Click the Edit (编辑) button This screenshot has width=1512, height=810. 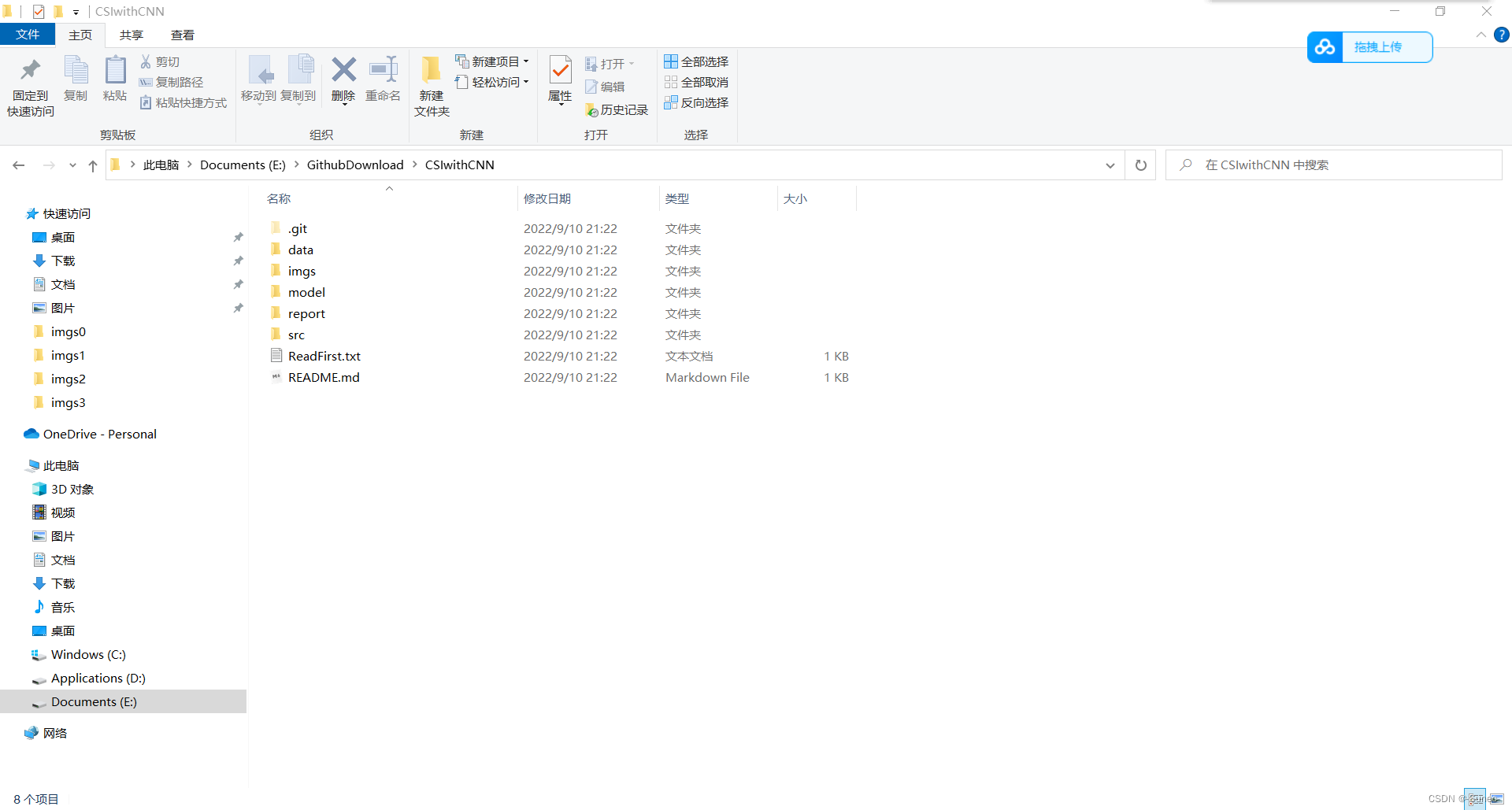coord(605,87)
